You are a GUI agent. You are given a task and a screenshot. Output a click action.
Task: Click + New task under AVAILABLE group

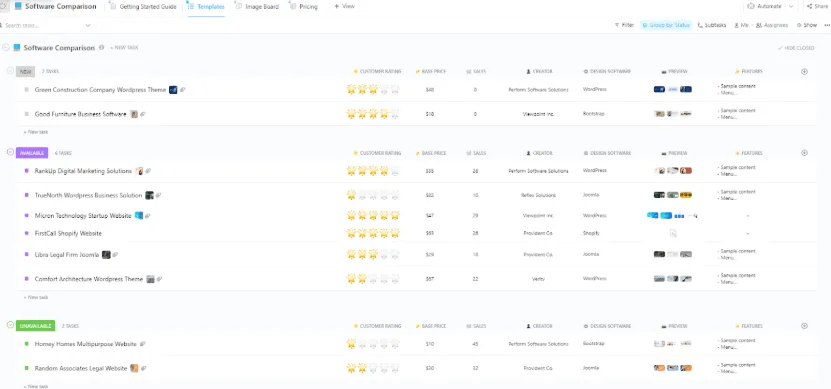(36, 297)
